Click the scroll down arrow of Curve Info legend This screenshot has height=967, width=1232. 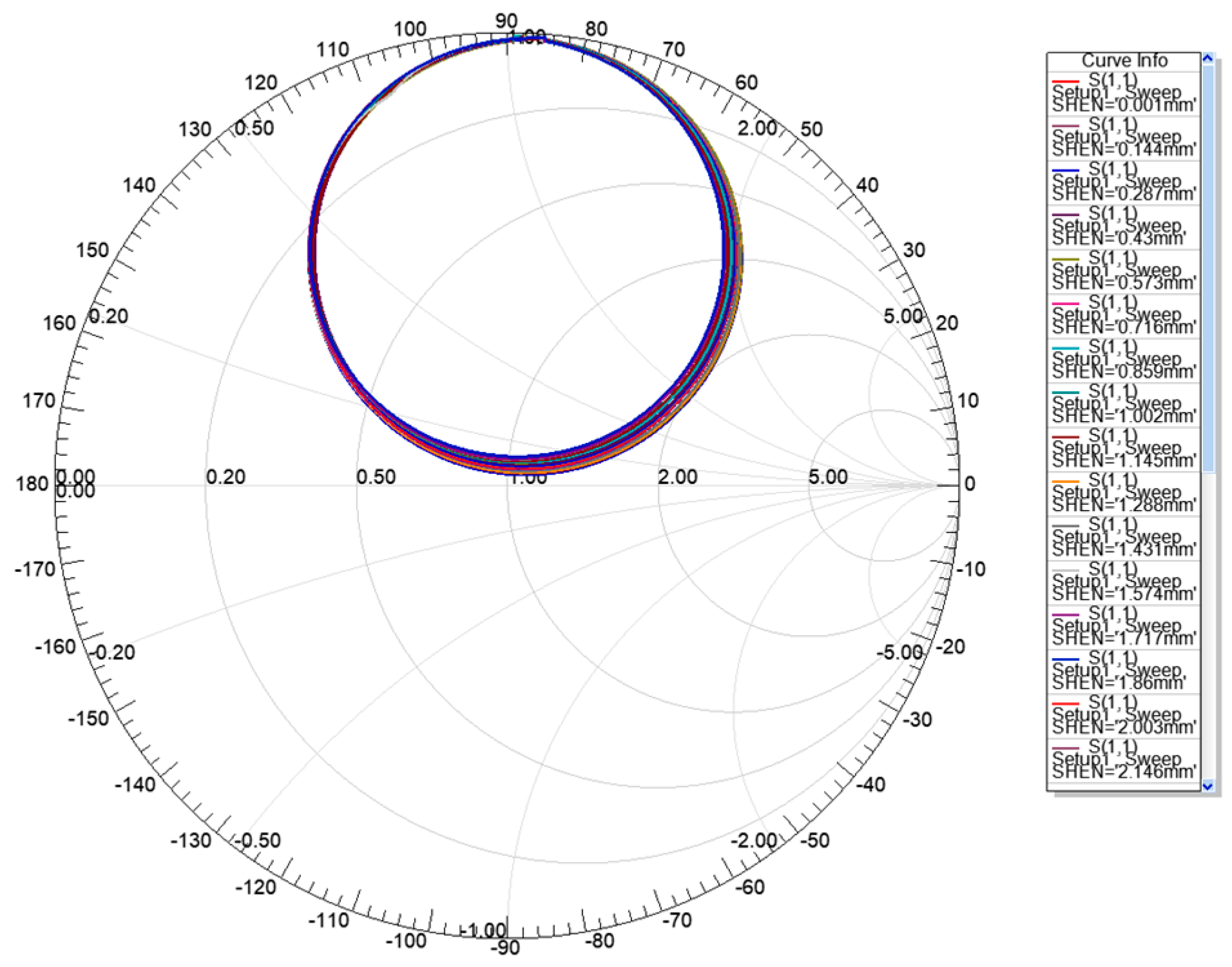coord(1208,785)
